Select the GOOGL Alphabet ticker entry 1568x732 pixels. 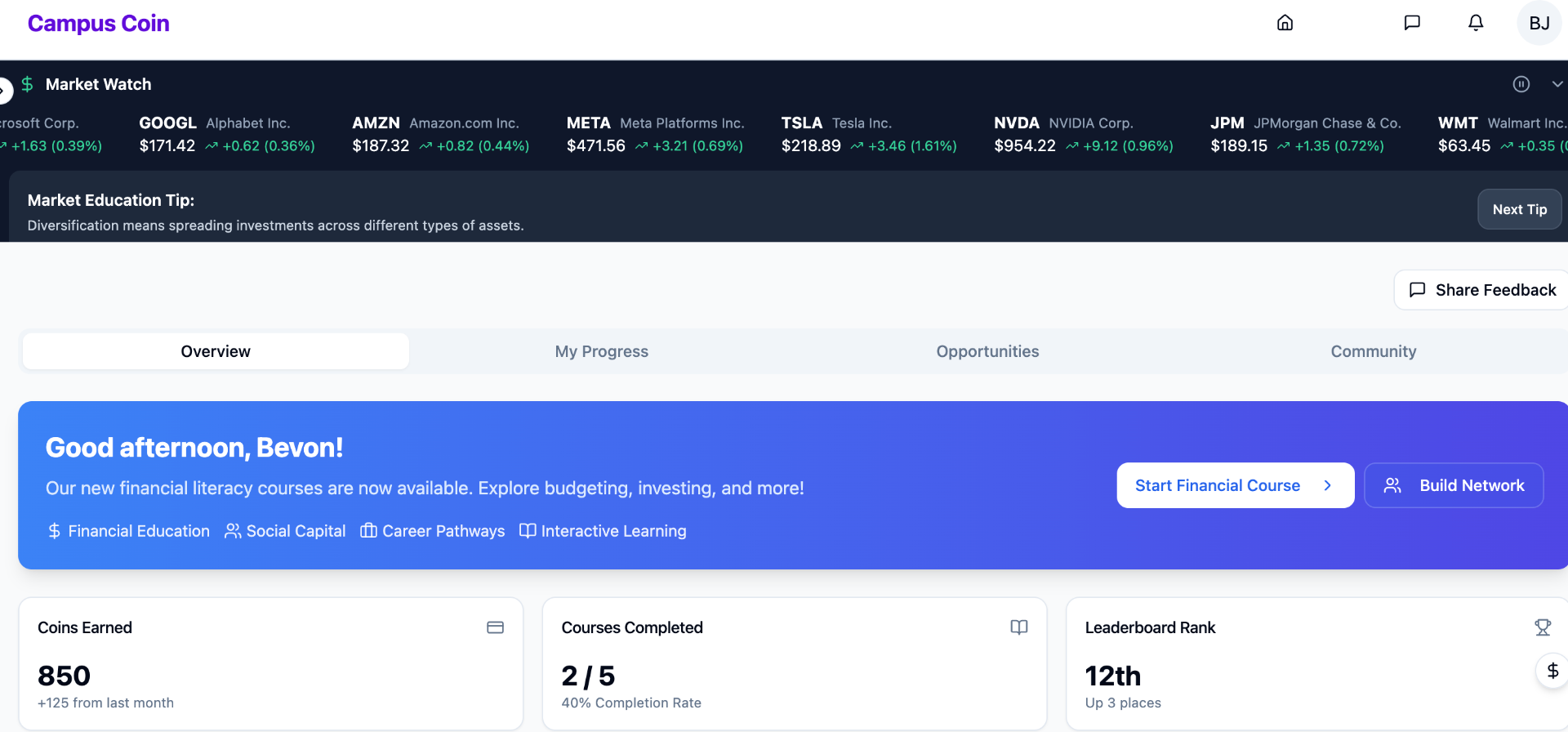227,134
